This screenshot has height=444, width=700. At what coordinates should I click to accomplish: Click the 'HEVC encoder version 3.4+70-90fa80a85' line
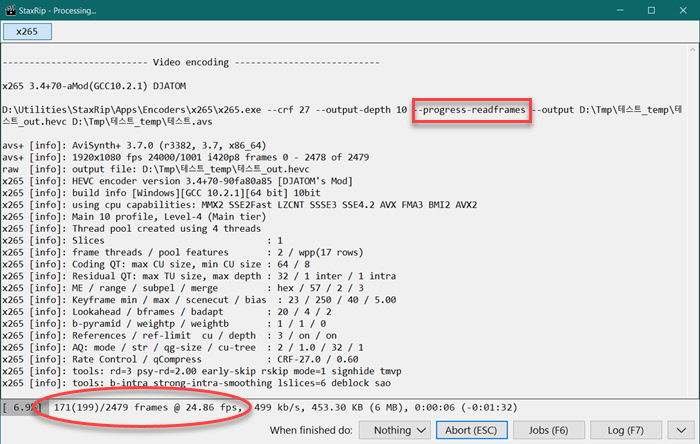(178, 181)
